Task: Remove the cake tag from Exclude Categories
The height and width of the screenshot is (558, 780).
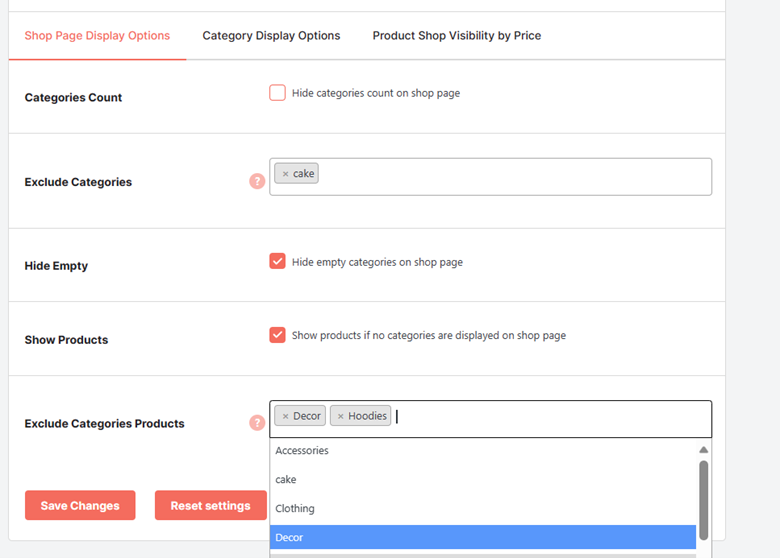Action: tap(286, 174)
